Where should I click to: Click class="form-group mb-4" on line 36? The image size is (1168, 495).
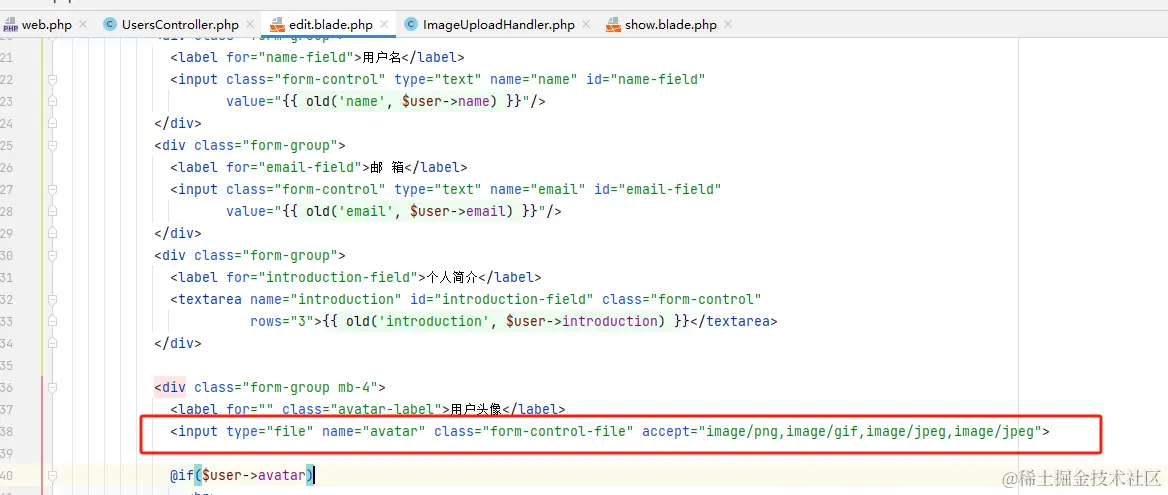point(286,387)
